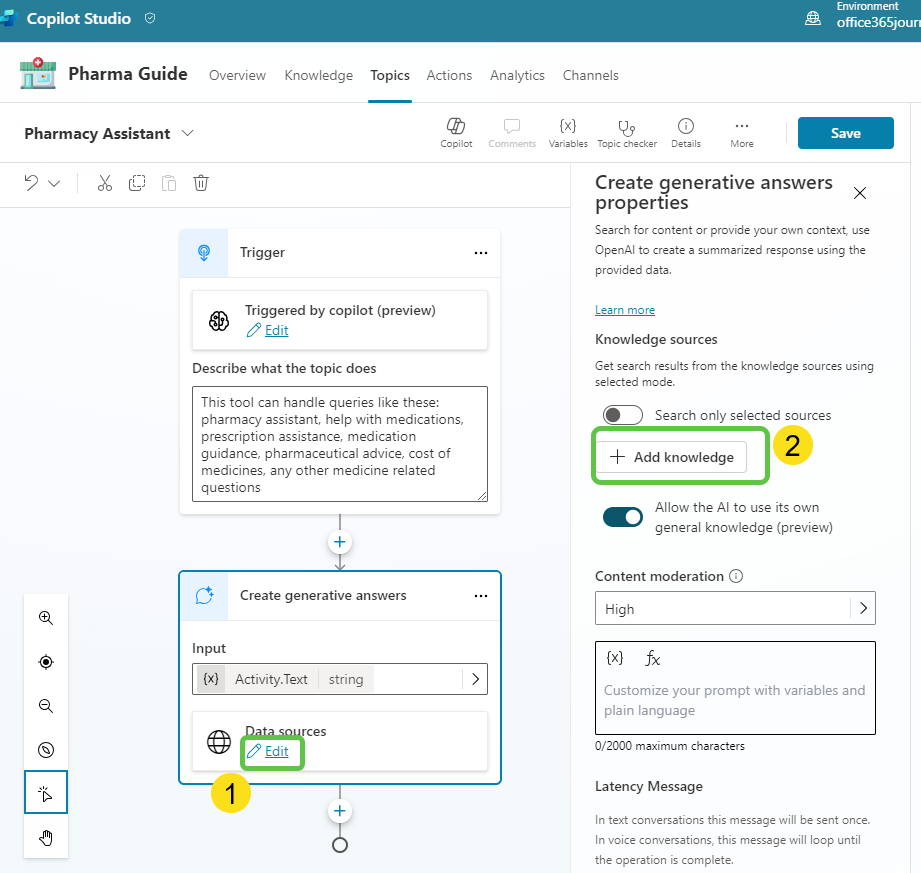Open the Analytics tab
Screen dimensions: 921x873
coord(517,75)
